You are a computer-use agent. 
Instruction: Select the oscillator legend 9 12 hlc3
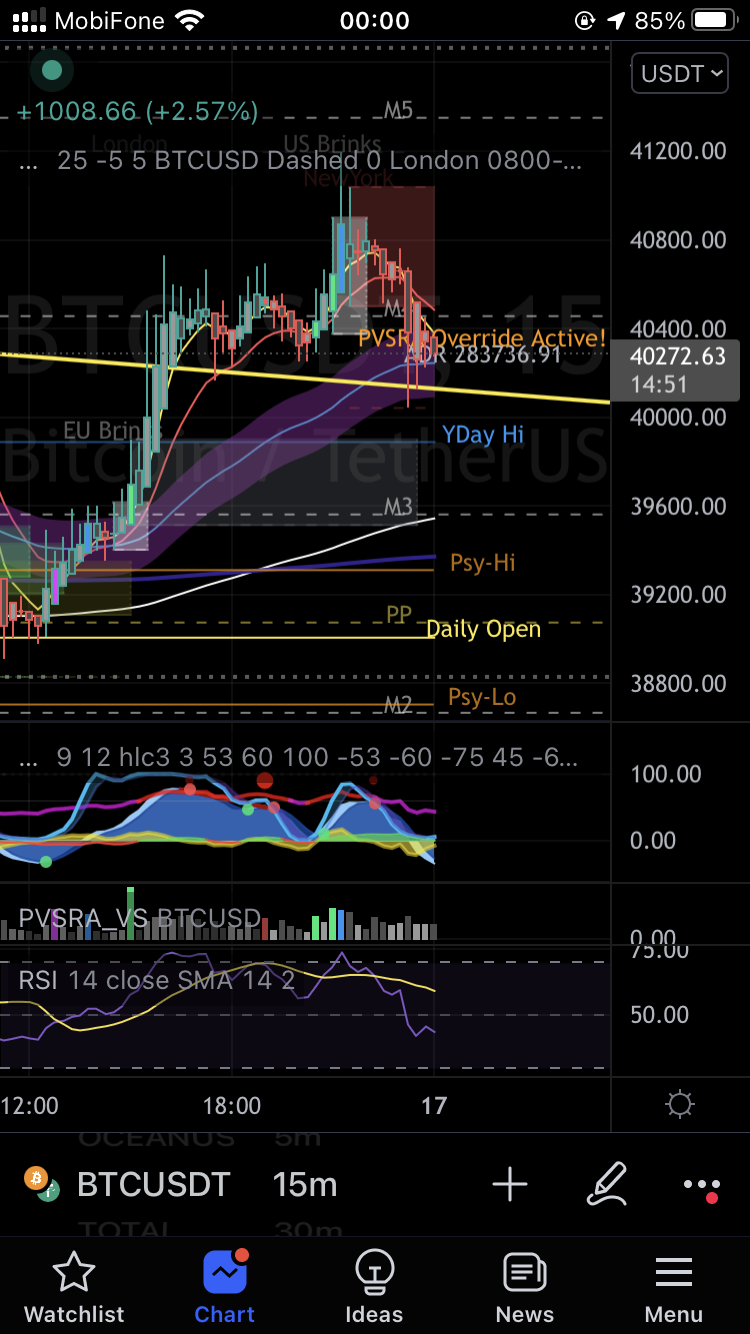tap(317, 757)
